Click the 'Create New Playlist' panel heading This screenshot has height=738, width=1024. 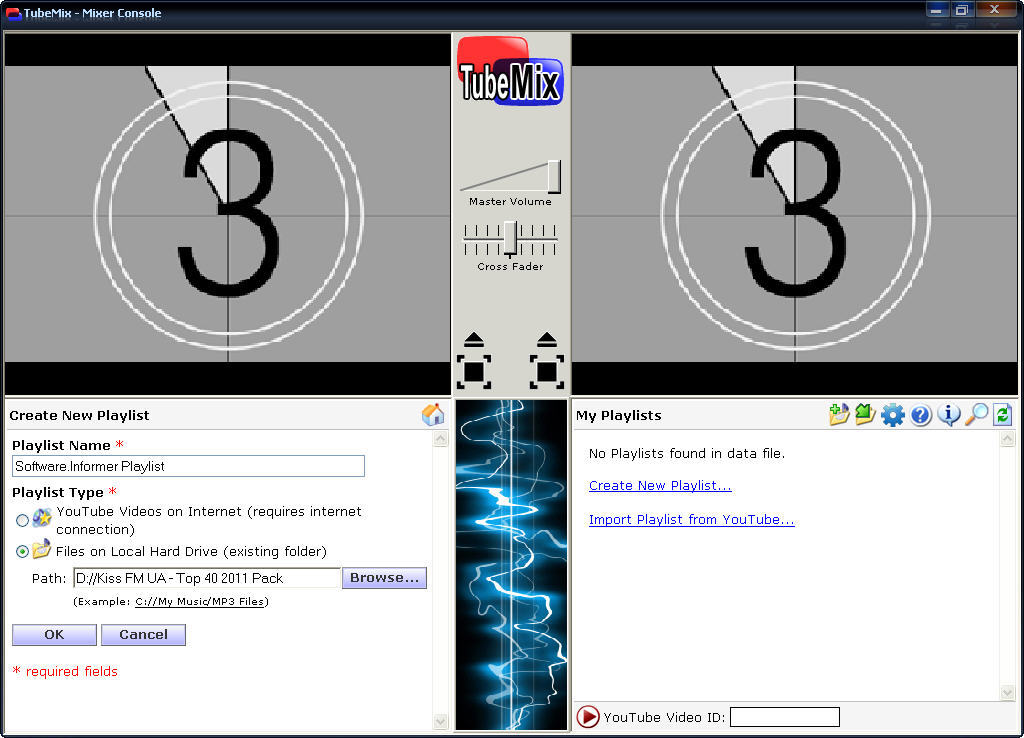[79, 415]
